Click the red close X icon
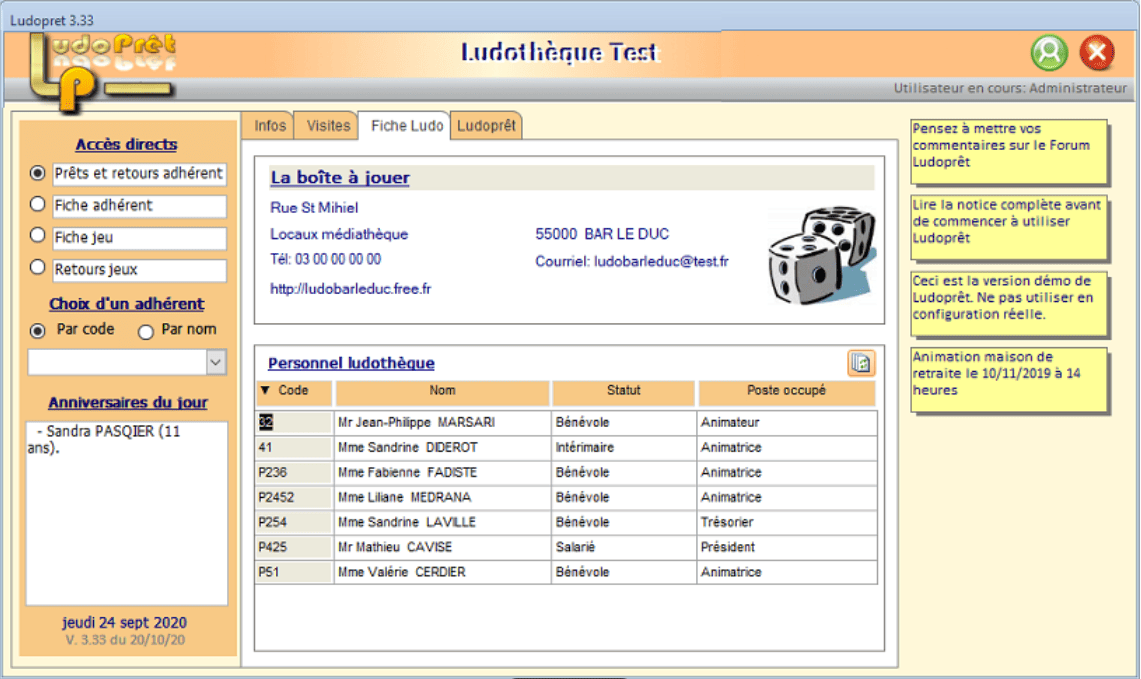This screenshot has width=1141, height=679. 1097,52
